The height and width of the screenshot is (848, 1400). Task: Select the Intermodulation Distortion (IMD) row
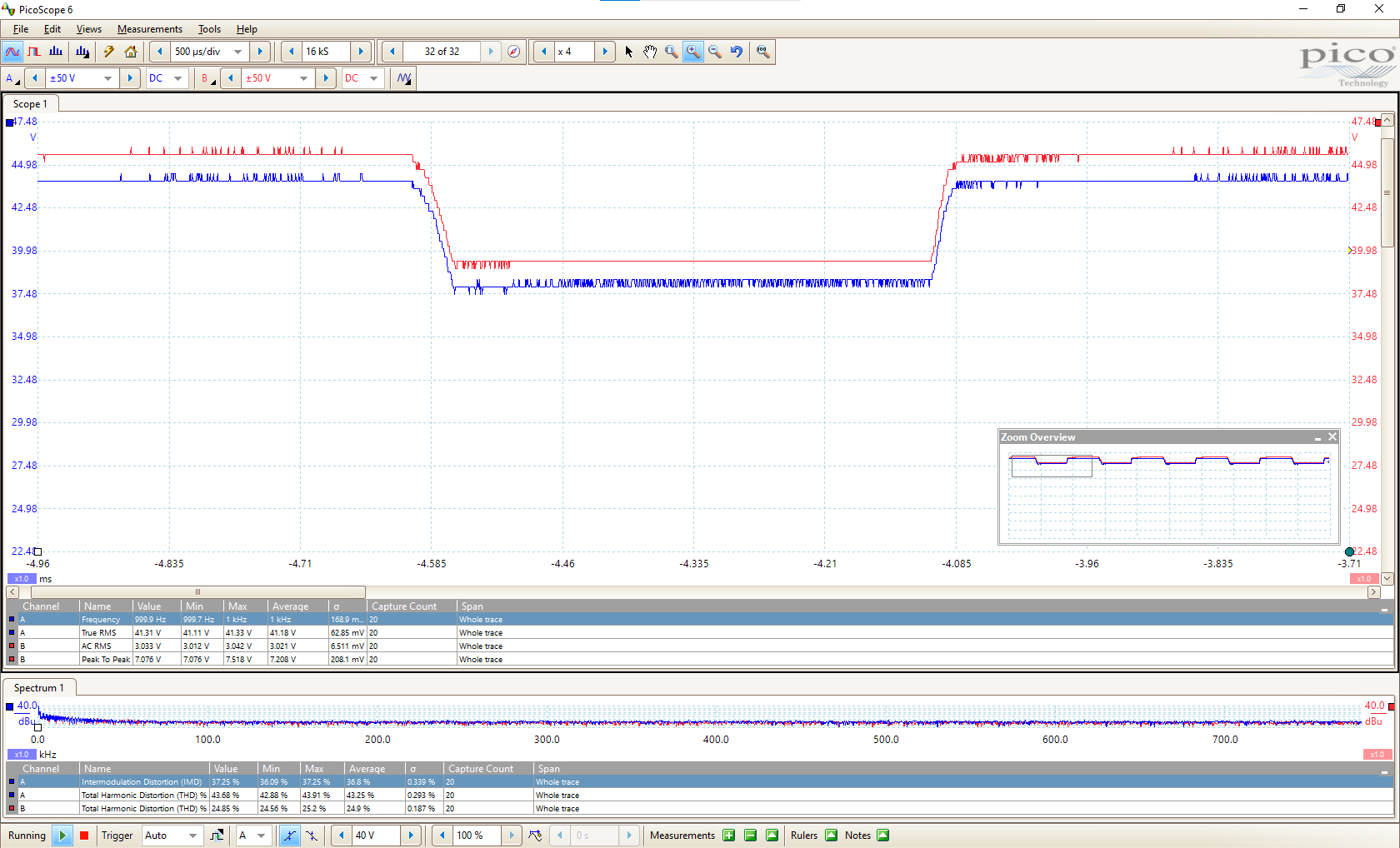point(700,782)
